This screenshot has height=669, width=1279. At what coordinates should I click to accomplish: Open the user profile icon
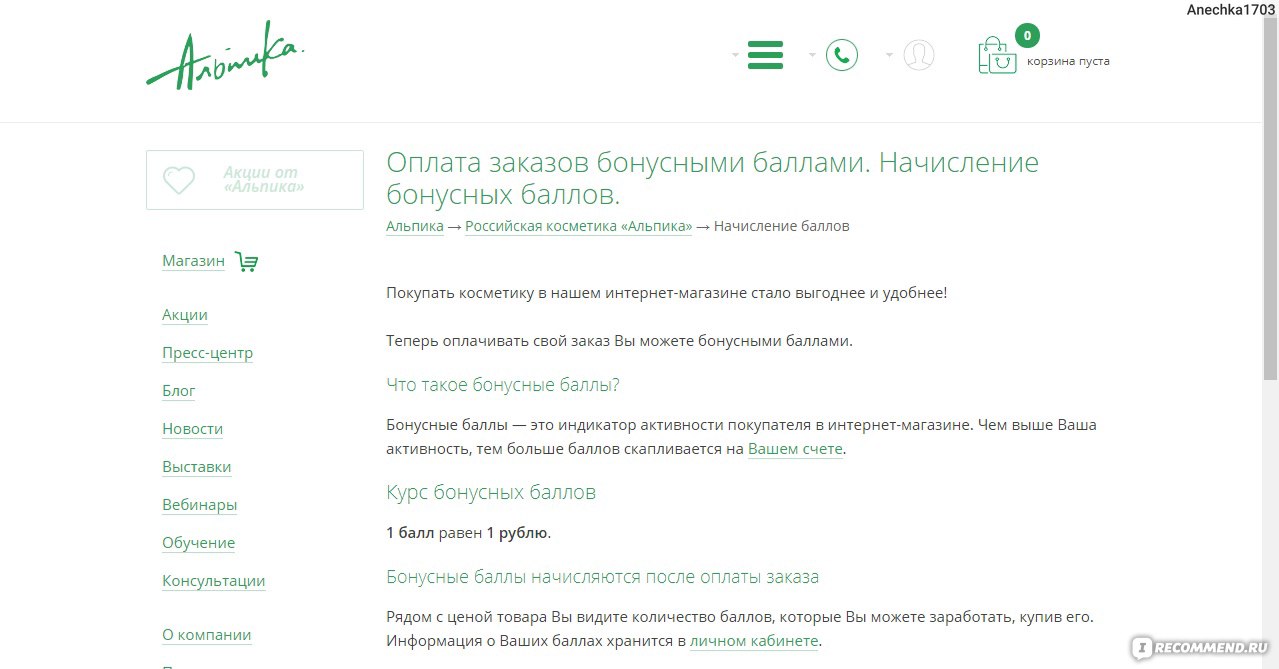pyautogui.click(x=918, y=54)
